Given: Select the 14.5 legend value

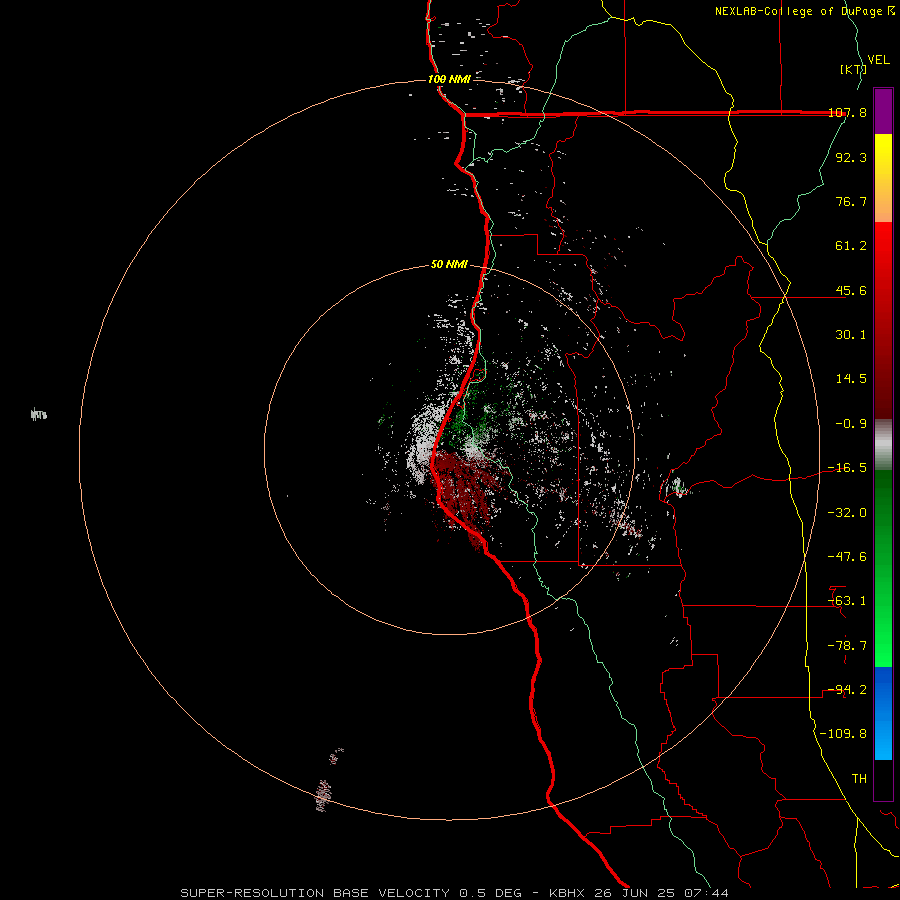Looking at the screenshot, I should click(x=851, y=379).
